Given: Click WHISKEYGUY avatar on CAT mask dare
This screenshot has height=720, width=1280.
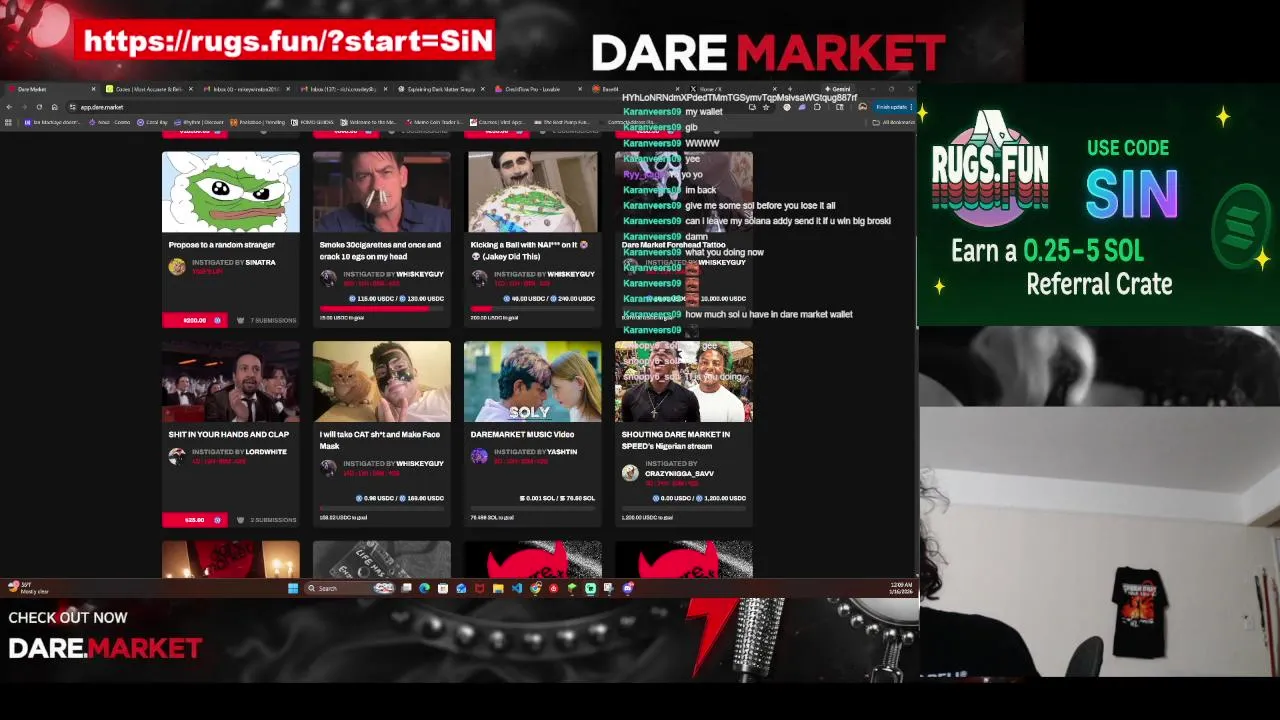Looking at the screenshot, I should click(328, 468).
